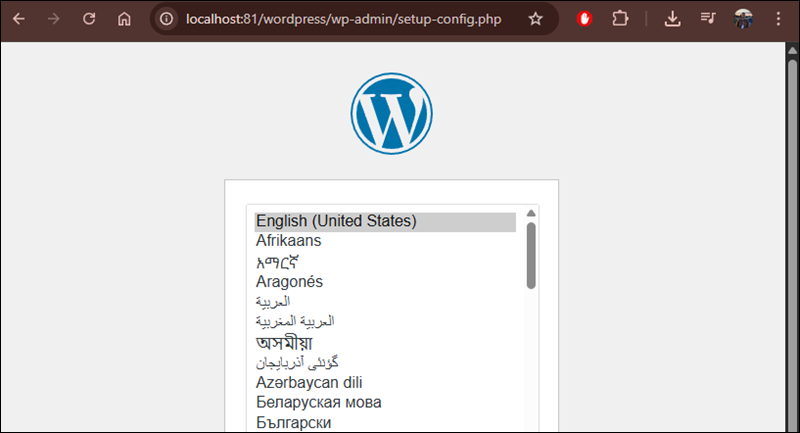Reload the WordPress setup page

pyautogui.click(x=89, y=19)
